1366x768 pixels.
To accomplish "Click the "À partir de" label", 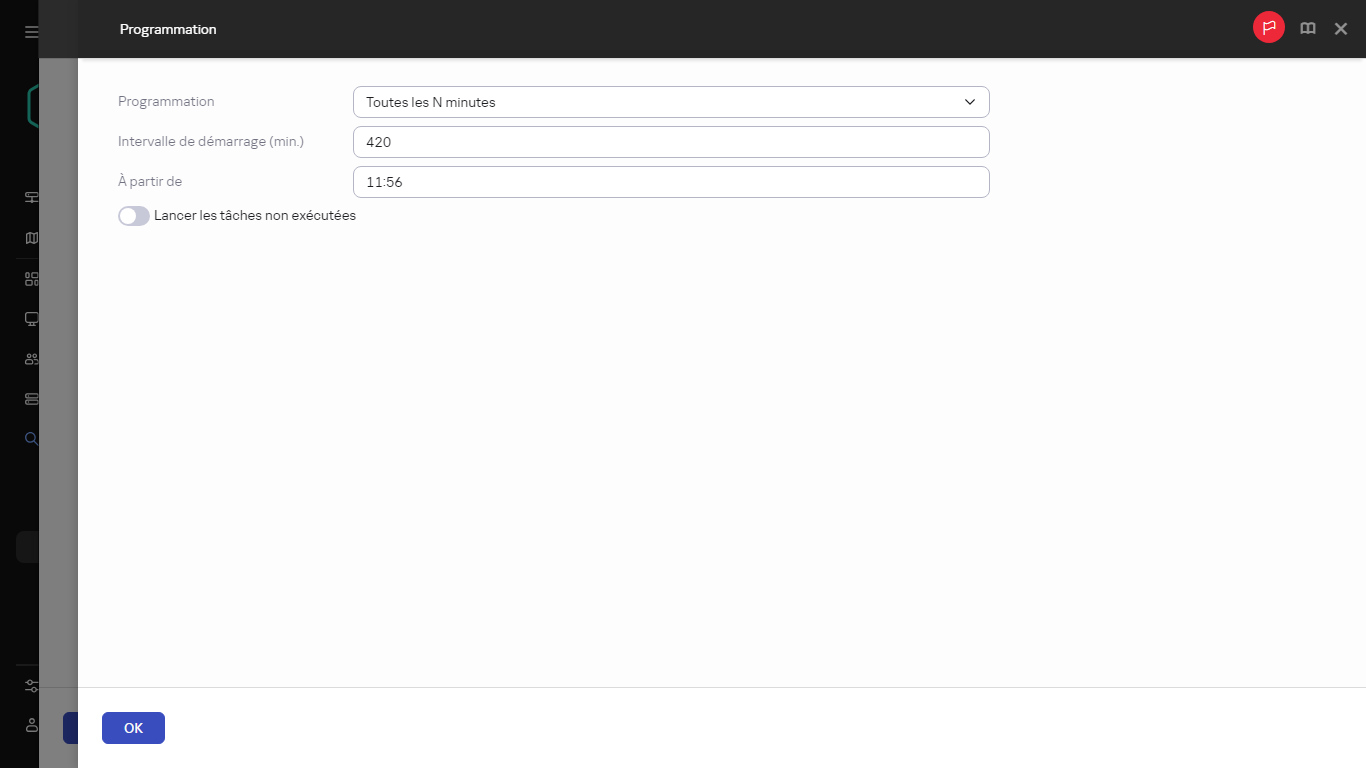I will coord(150,182).
